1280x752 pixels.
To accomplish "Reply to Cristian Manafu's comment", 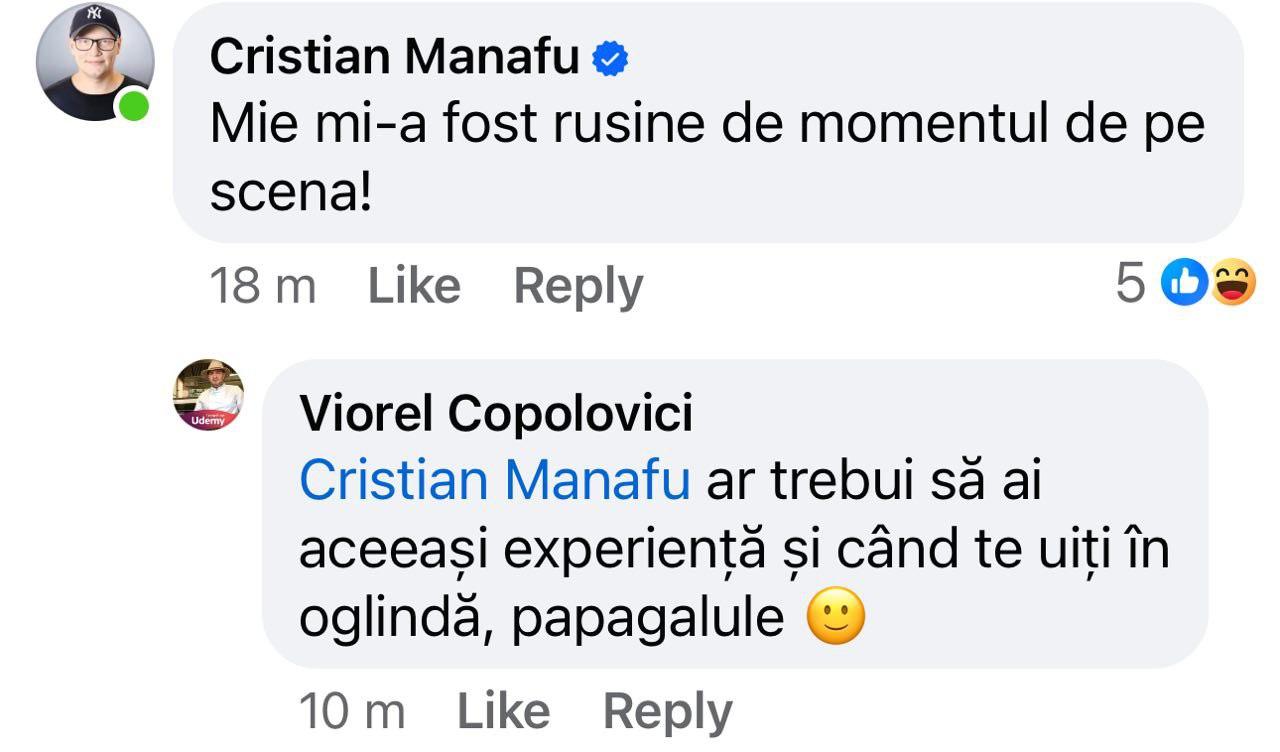I will coord(578,287).
